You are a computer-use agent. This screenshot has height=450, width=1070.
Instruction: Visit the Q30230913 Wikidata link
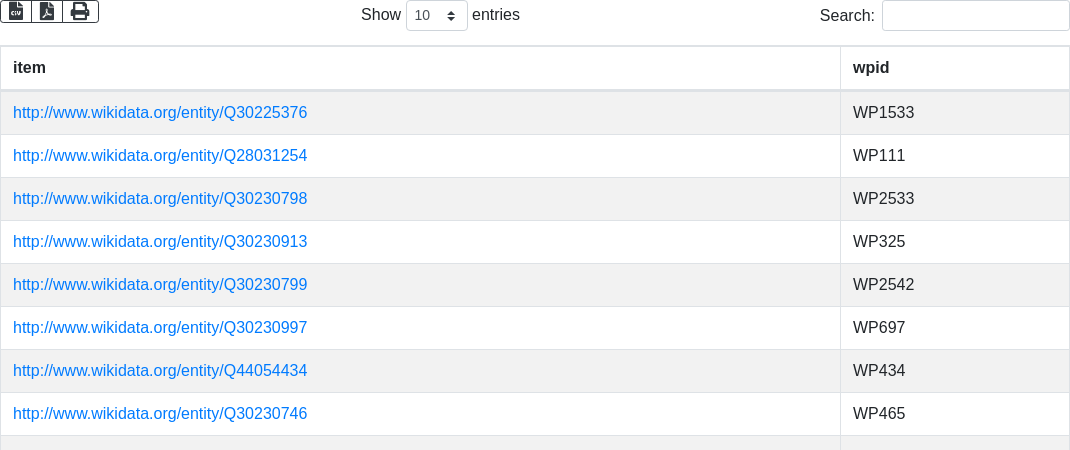[160, 242]
